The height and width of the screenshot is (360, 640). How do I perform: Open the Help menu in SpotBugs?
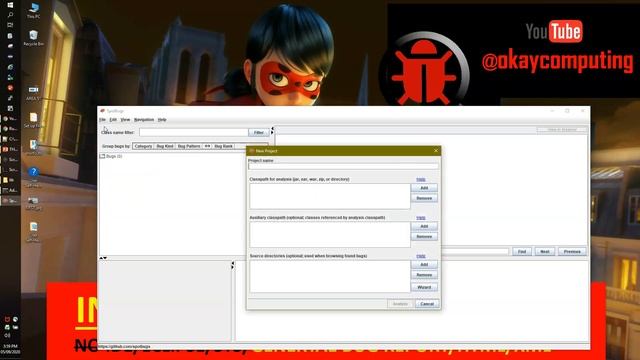(162, 120)
